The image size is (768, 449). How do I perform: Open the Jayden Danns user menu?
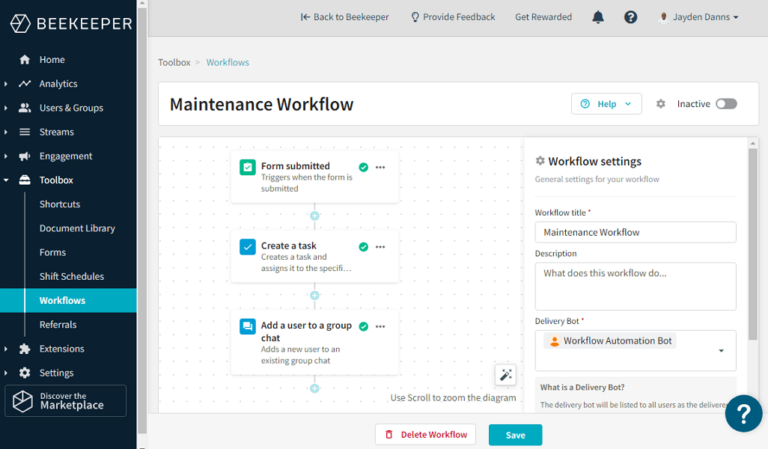click(699, 17)
